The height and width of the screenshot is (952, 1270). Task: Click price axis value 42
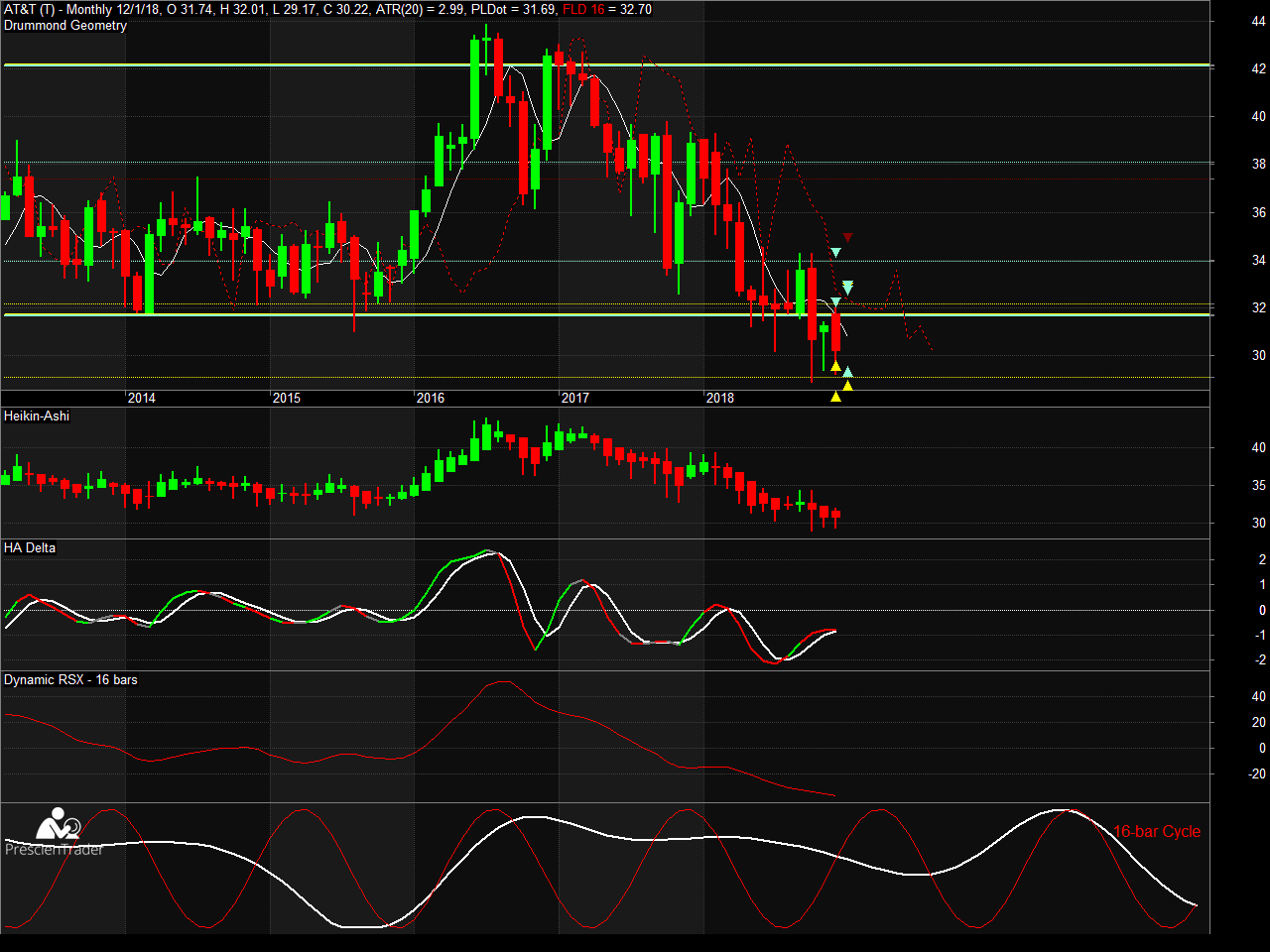point(1258,69)
